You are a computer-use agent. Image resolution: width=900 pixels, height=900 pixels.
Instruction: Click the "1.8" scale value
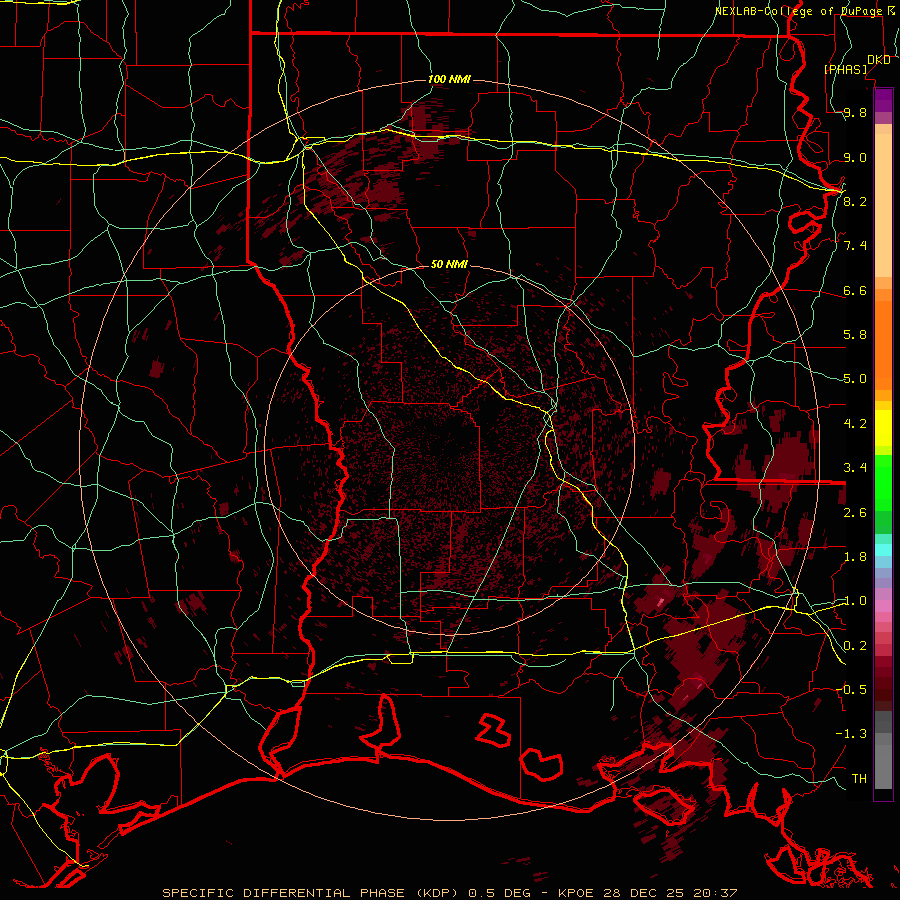pyautogui.click(x=855, y=556)
